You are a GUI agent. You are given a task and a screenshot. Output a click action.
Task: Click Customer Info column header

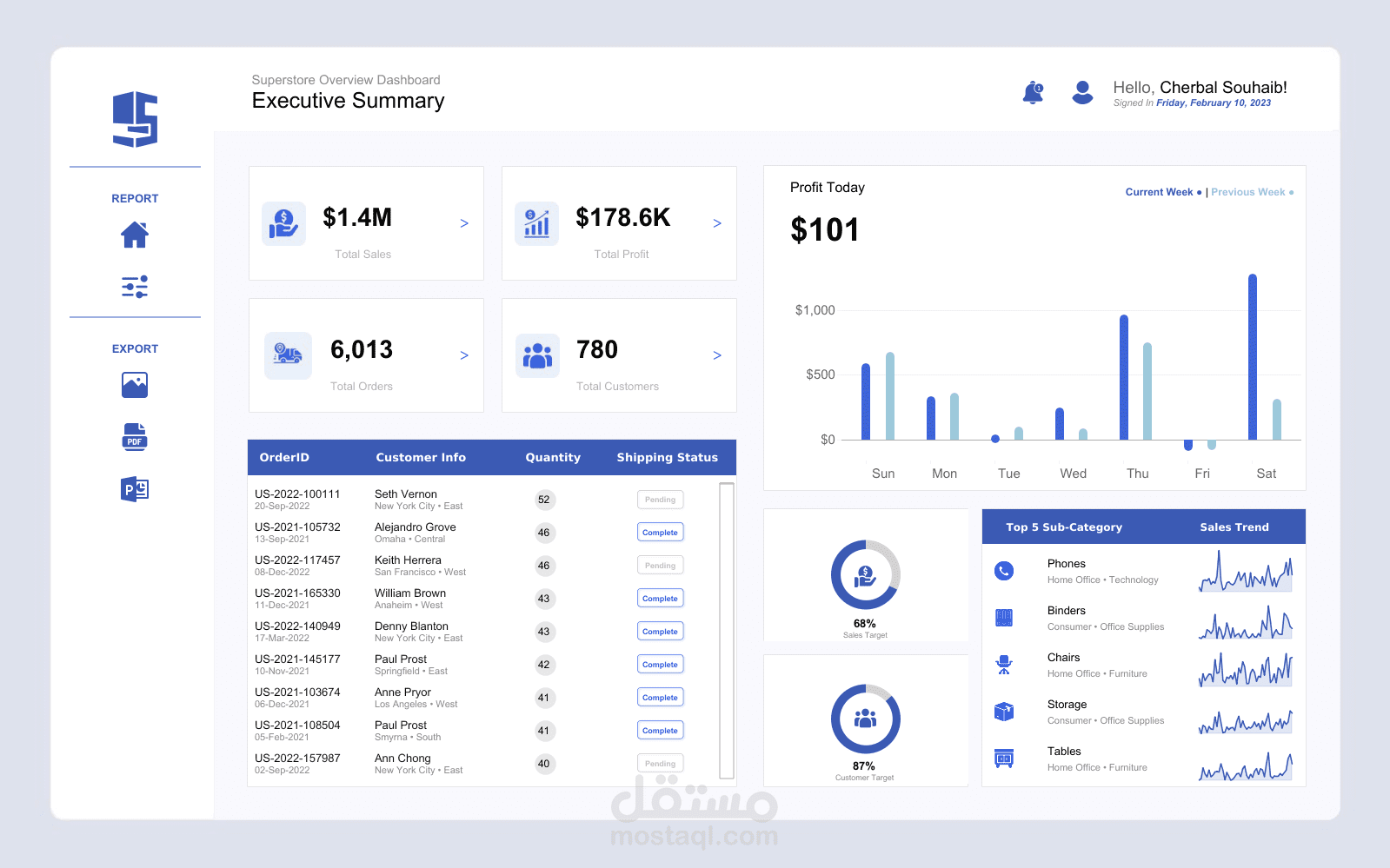pyautogui.click(x=421, y=457)
